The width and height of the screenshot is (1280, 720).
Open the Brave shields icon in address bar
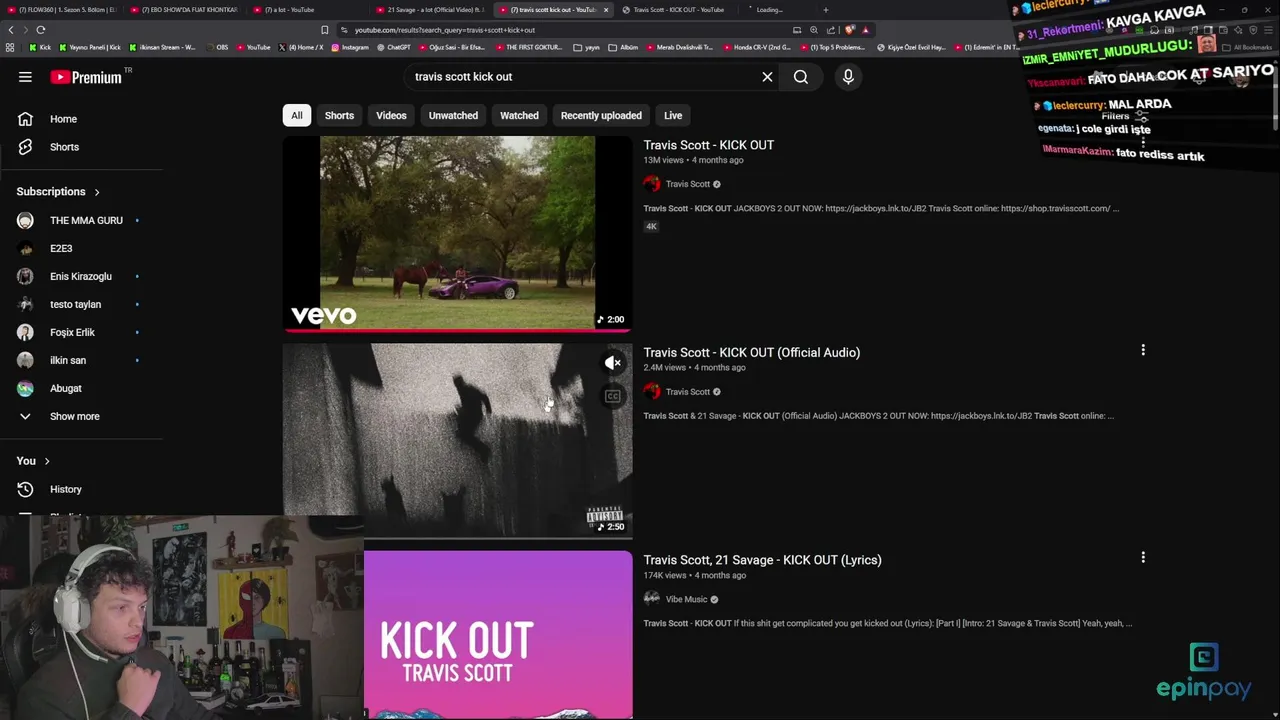pos(849,30)
